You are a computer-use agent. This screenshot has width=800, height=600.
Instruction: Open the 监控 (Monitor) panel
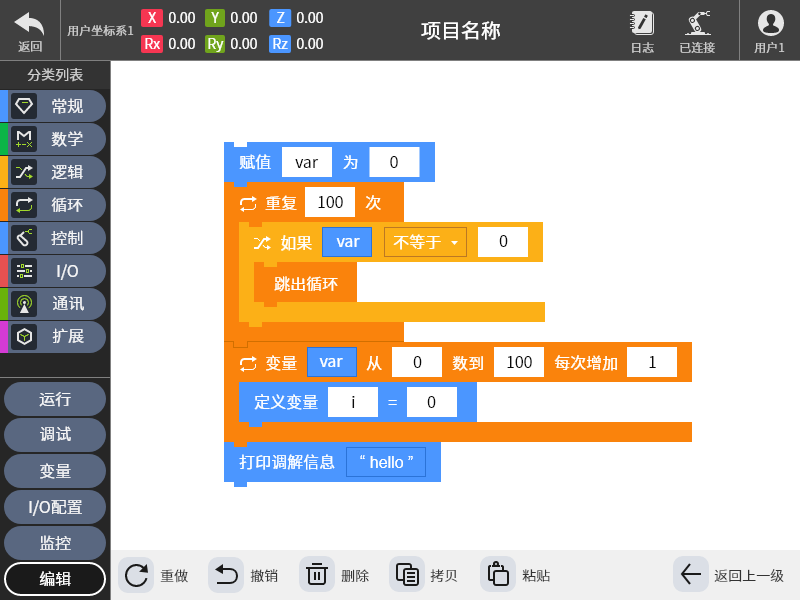pos(54,542)
